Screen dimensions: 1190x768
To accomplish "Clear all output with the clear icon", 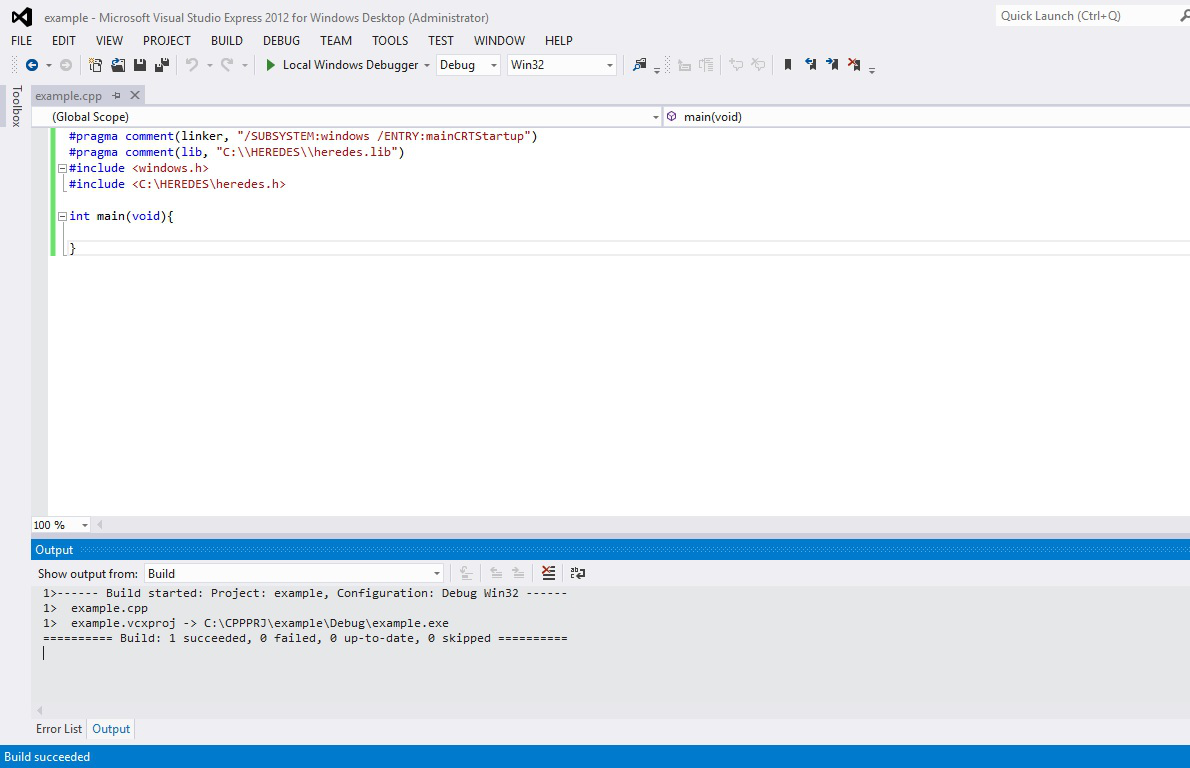I will coord(548,574).
